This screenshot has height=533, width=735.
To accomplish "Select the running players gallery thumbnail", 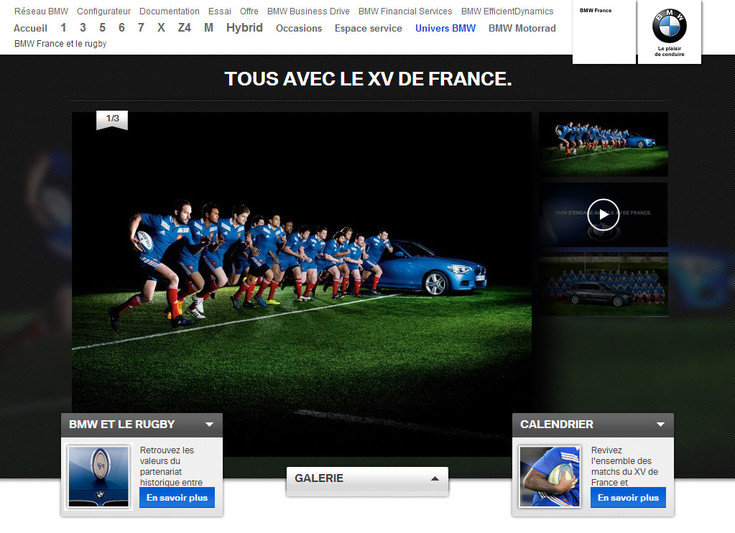I will (603, 144).
